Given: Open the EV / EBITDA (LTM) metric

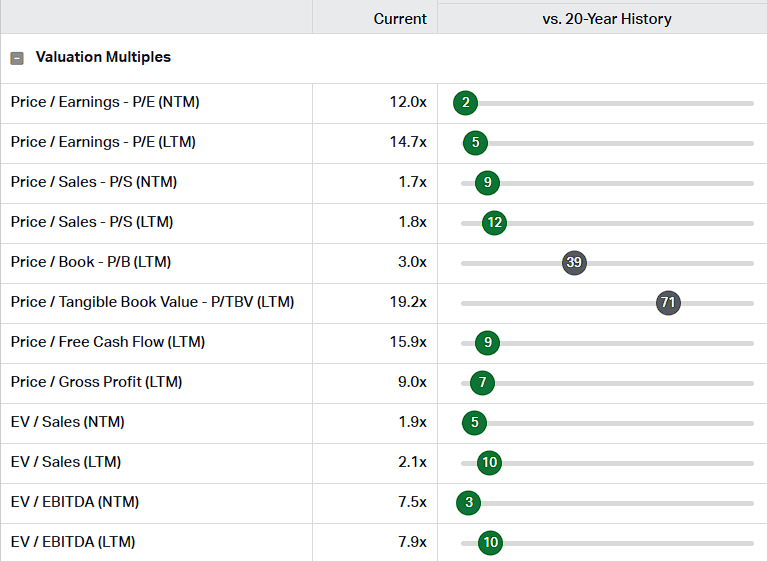Looking at the screenshot, I should point(73,542).
